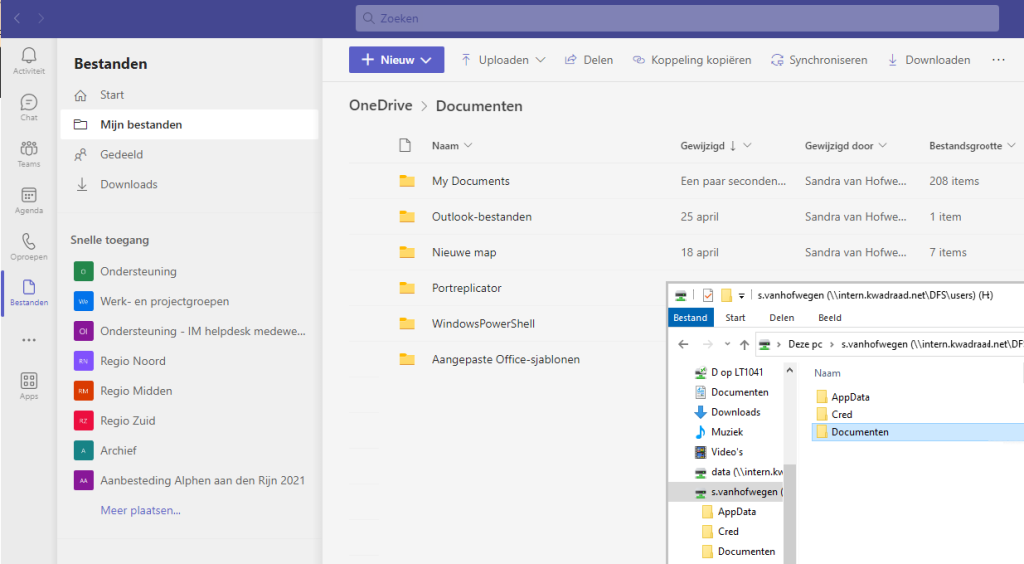This screenshot has height=564, width=1024.
Task: Select Muziek in Explorer tree
Action: [727, 432]
